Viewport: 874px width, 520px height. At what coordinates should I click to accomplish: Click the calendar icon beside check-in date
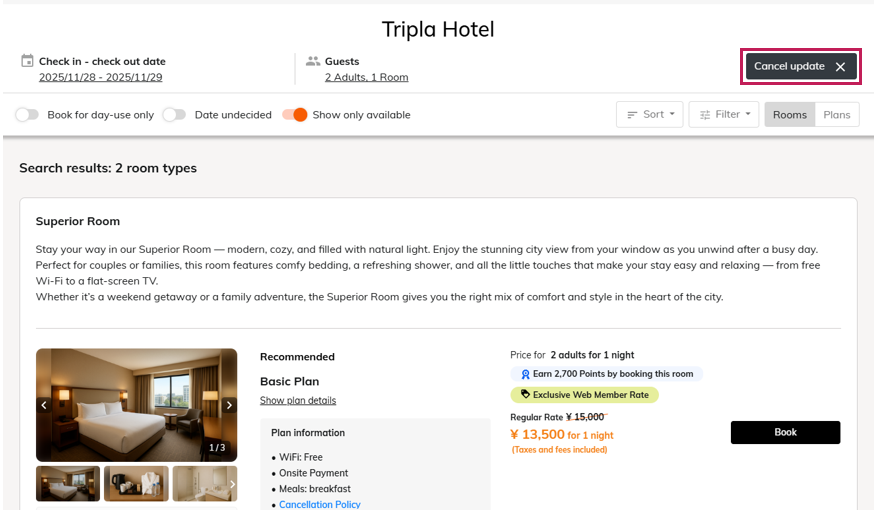28,61
